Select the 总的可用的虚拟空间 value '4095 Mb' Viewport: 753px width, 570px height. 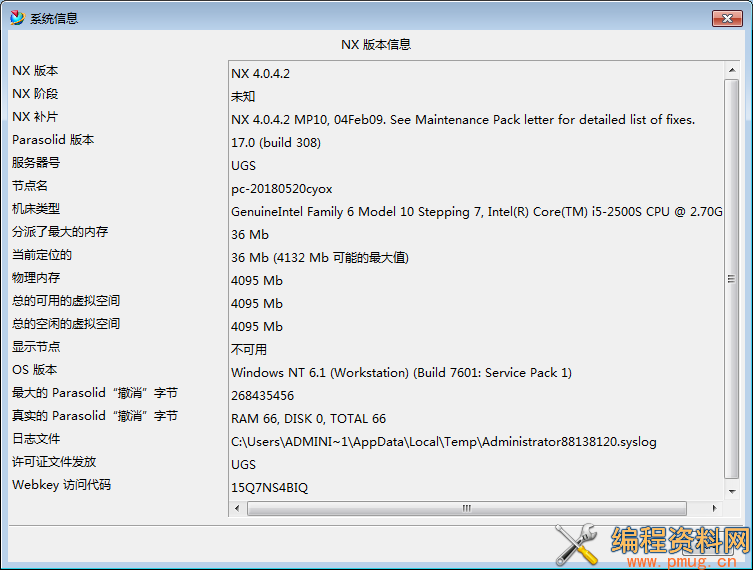click(x=257, y=304)
